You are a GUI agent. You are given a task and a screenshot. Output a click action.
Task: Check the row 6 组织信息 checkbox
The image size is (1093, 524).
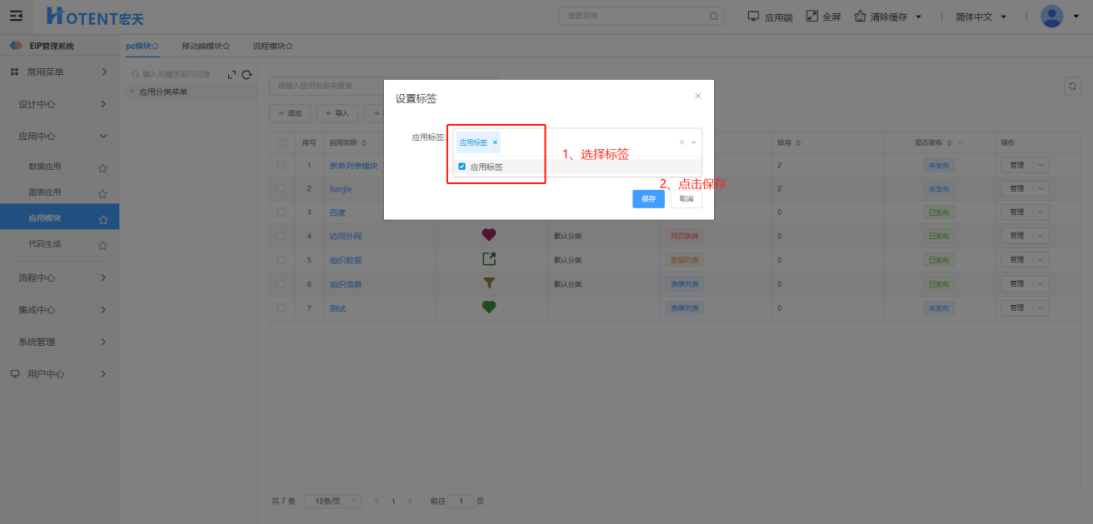[x=281, y=284]
